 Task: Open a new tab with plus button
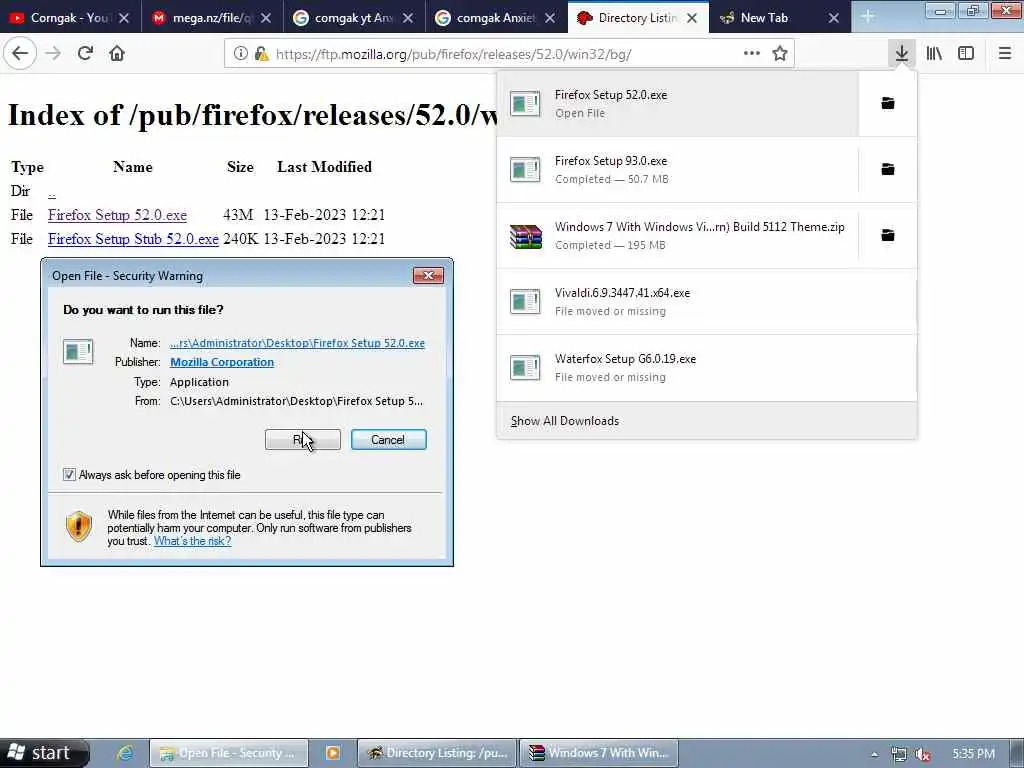[x=867, y=17]
